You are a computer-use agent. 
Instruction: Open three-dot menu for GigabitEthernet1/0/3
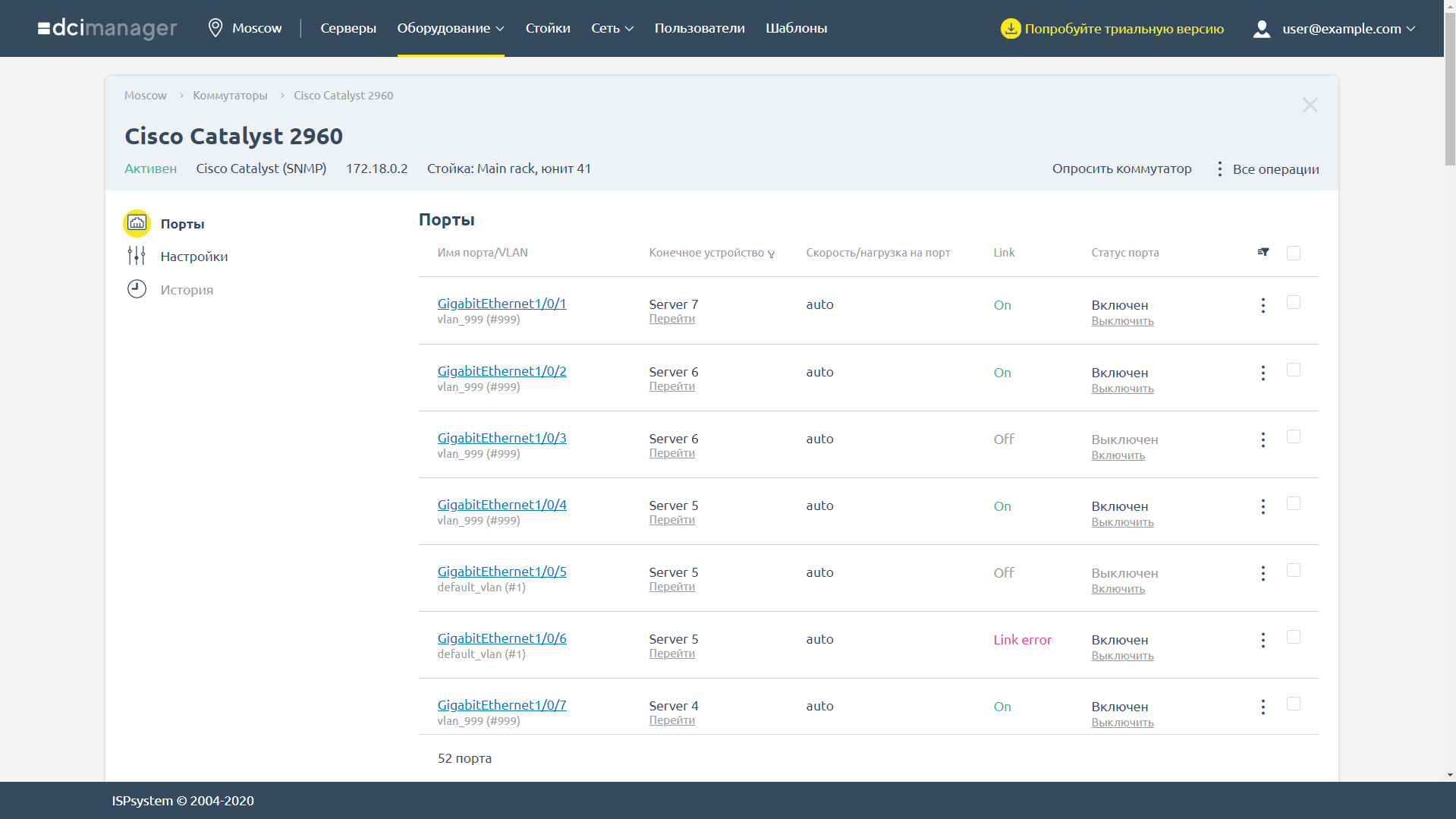pos(1263,439)
